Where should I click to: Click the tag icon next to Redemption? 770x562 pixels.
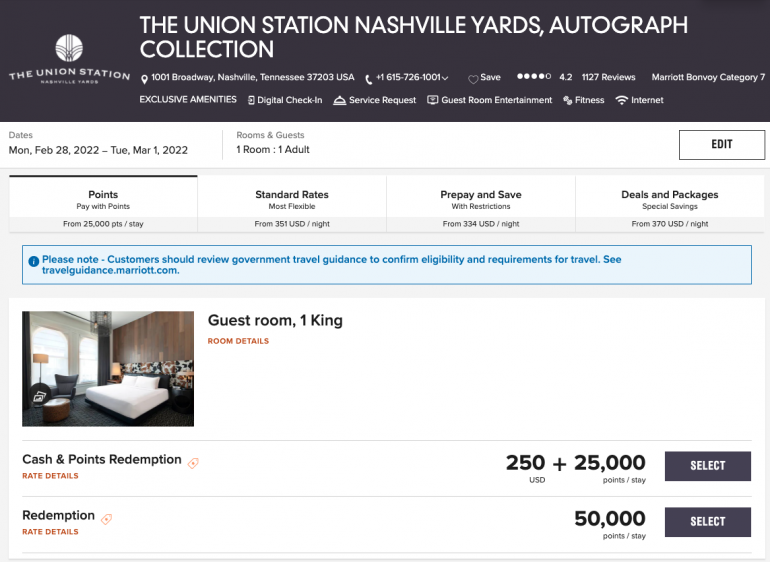tap(106, 519)
